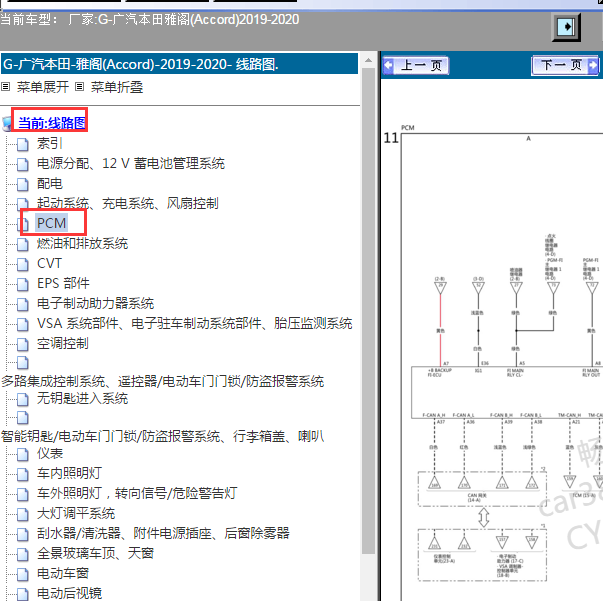Open 车外照明灯，转向信号/危险警告灯 entry
This screenshot has height=601, width=603.
tap(137, 493)
